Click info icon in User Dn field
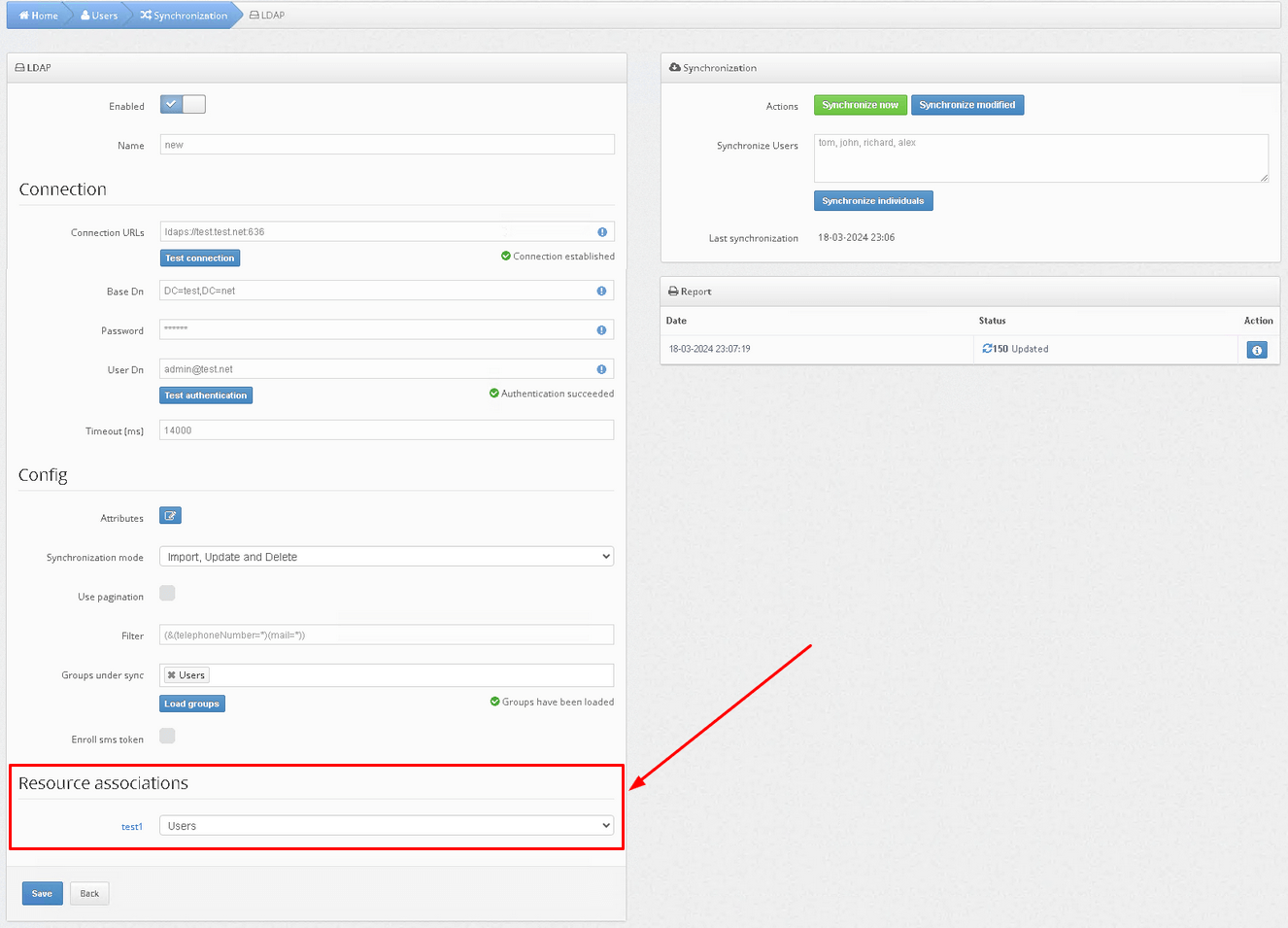Image resolution: width=1288 pixels, height=928 pixels. pos(601,369)
